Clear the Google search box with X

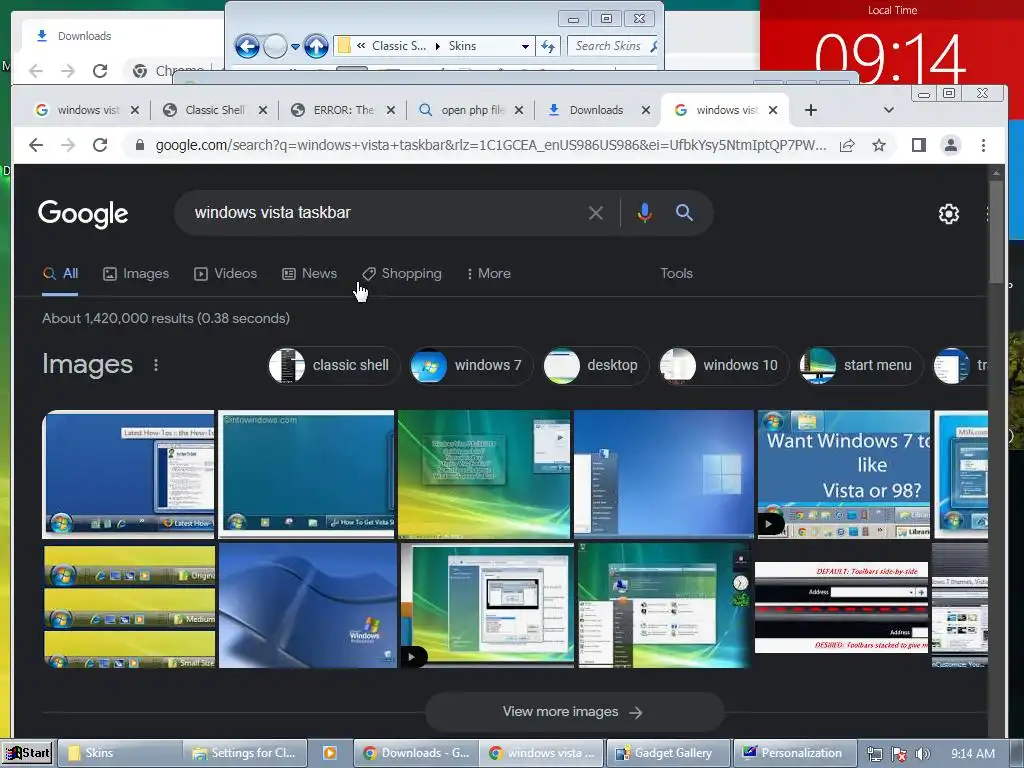tap(595, 213)
